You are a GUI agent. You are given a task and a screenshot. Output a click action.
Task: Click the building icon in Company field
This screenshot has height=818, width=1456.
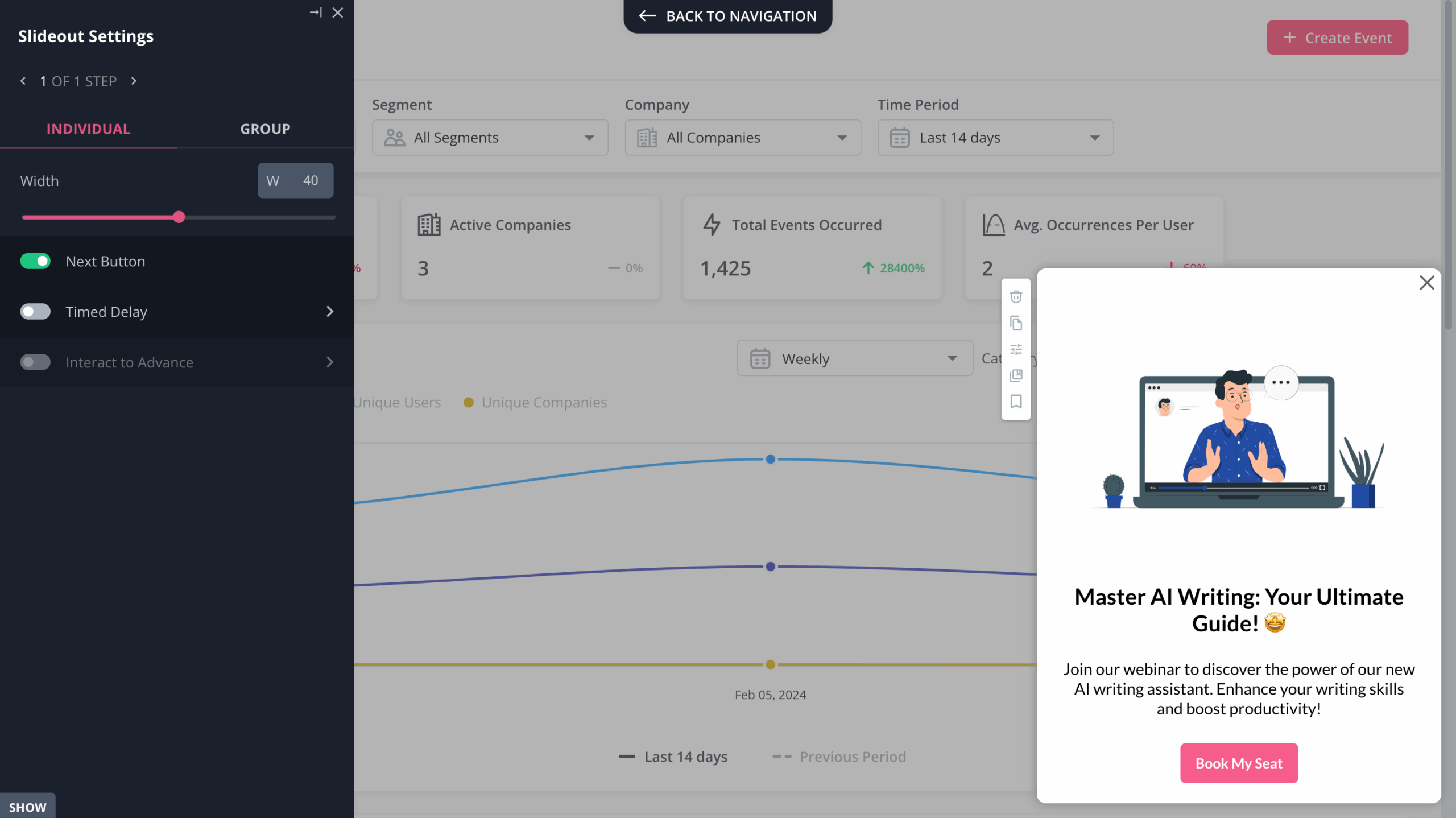[x=647, y=138]
